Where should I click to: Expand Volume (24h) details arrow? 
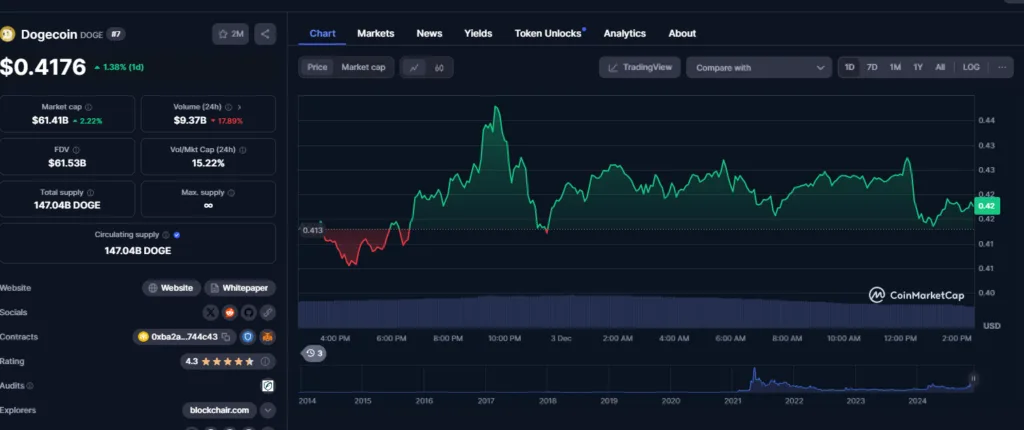[240, 107]
